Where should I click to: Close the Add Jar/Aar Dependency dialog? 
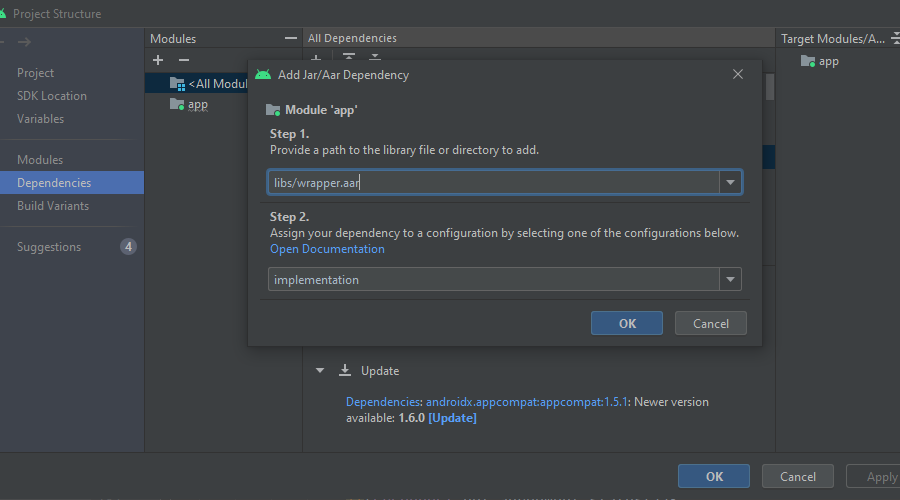point(738,74)
